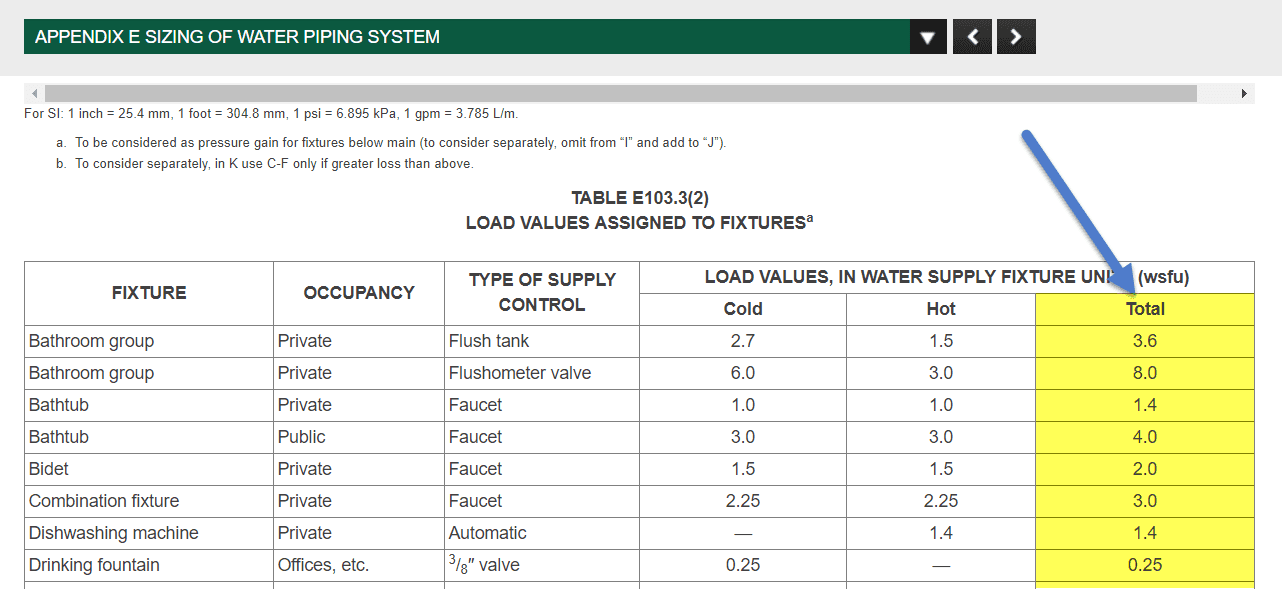The width and height of the screenshot is (1282, 589).
Task: Click the Table E103.3(2) title
Action: (x=640, y=198)
